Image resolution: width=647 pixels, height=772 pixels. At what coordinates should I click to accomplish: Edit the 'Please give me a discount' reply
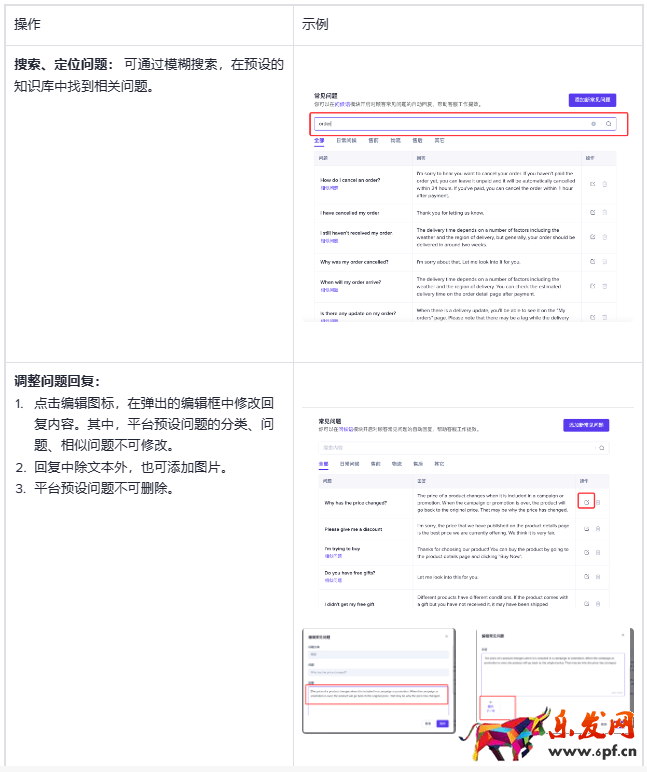(x=586, y=528)
